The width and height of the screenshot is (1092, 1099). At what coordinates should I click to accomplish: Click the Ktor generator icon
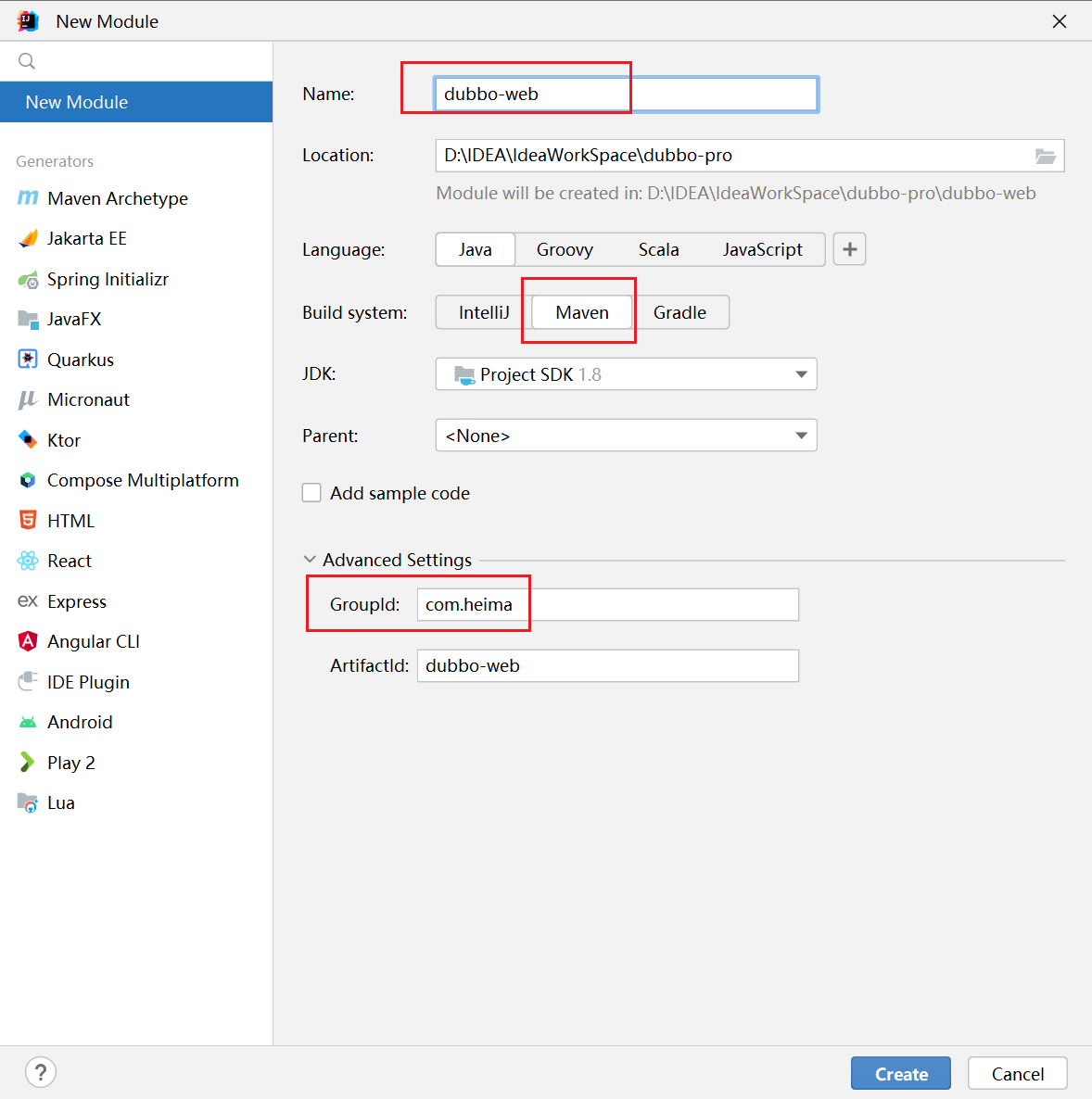point(28,440)
